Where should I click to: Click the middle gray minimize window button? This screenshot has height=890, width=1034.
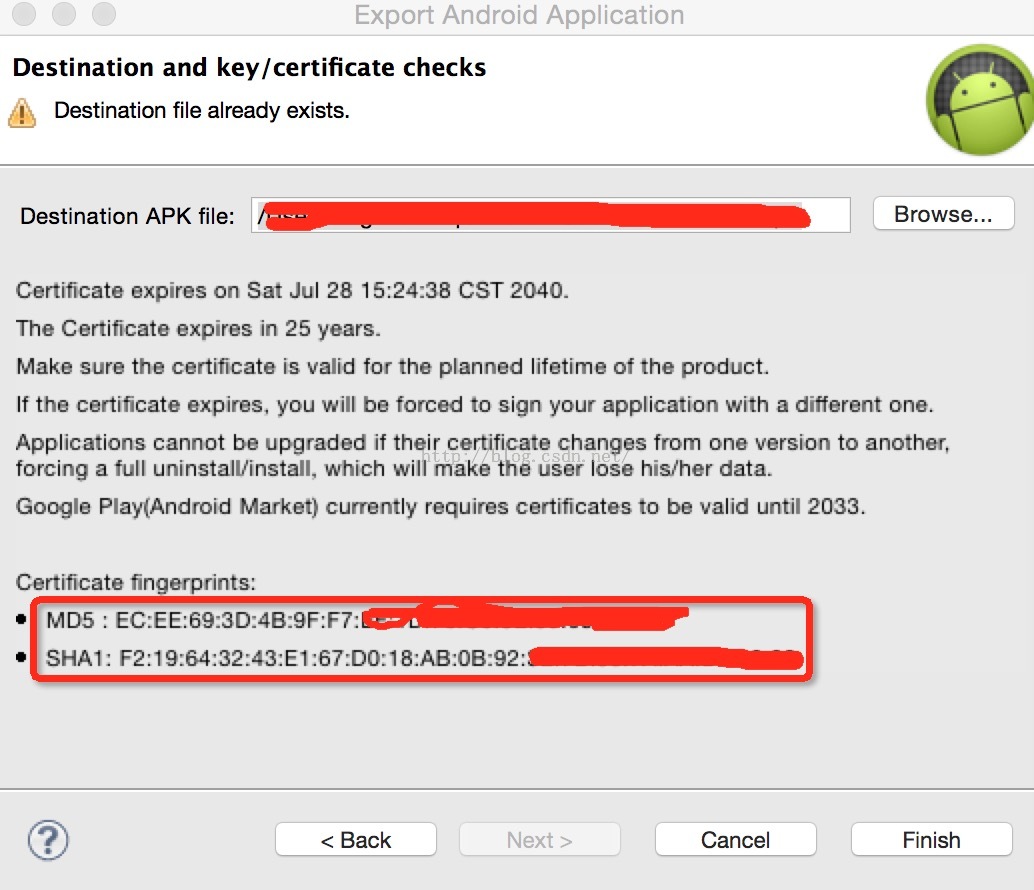65,15
